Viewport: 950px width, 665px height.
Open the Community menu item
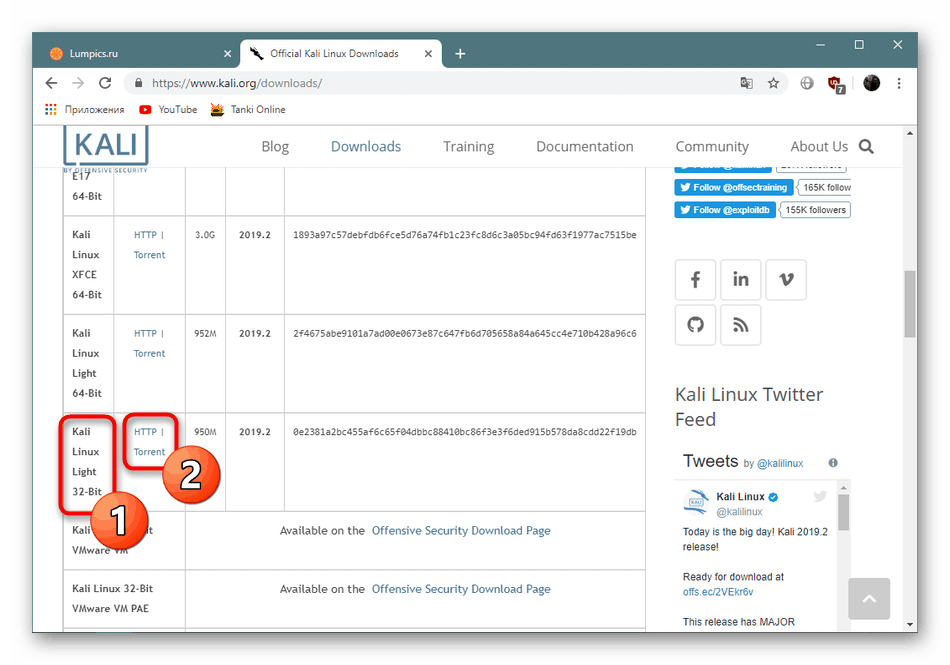click(712, 147)
